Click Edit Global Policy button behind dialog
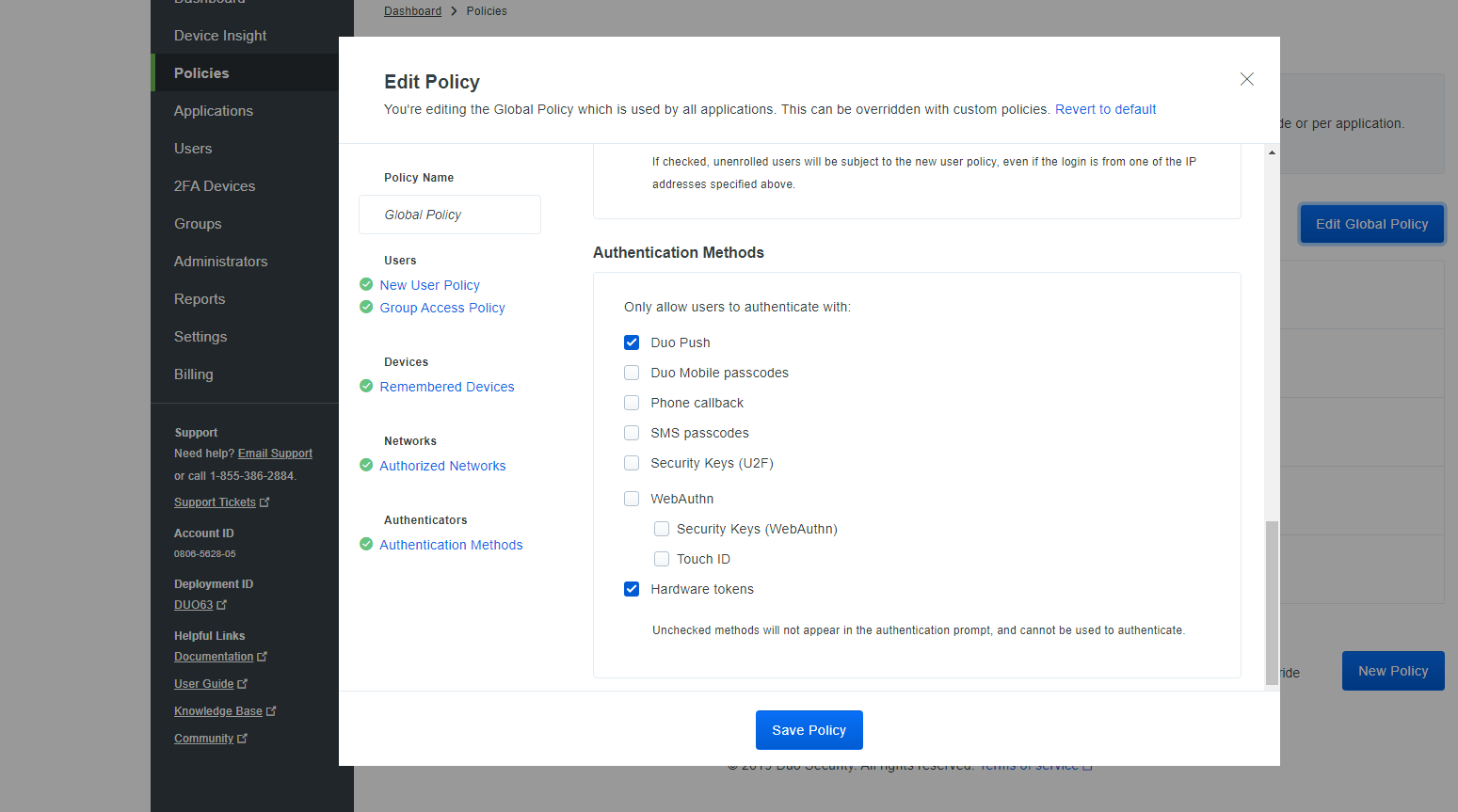This screenshot has height=812, width=1458. pyautogui.click(x=1371, y=224)
